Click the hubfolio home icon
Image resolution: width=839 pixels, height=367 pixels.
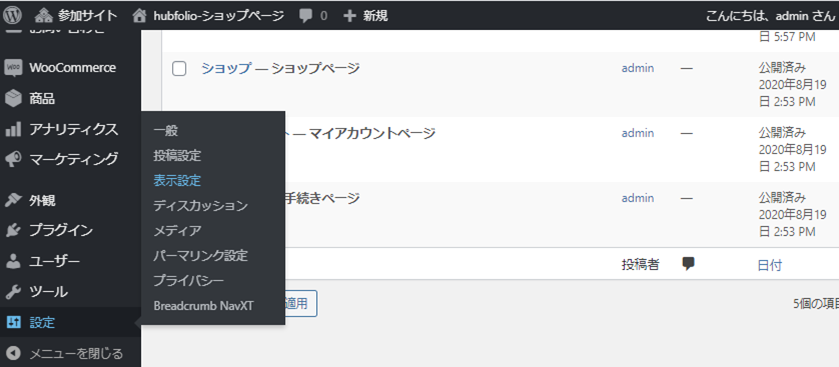(x=139, y=16)
